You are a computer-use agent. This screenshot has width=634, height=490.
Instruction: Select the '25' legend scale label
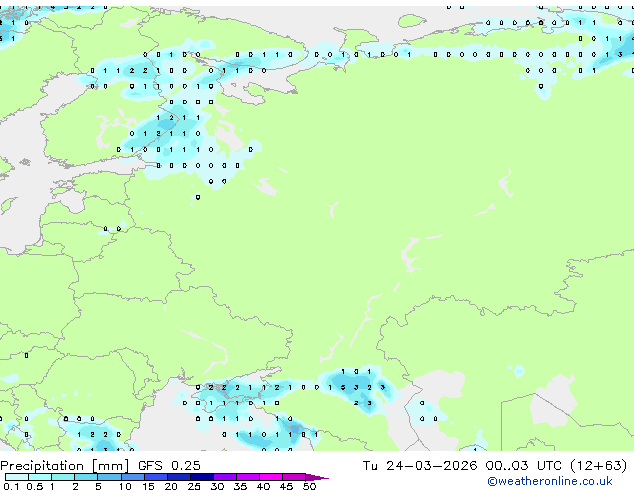(x=194, y=486)
